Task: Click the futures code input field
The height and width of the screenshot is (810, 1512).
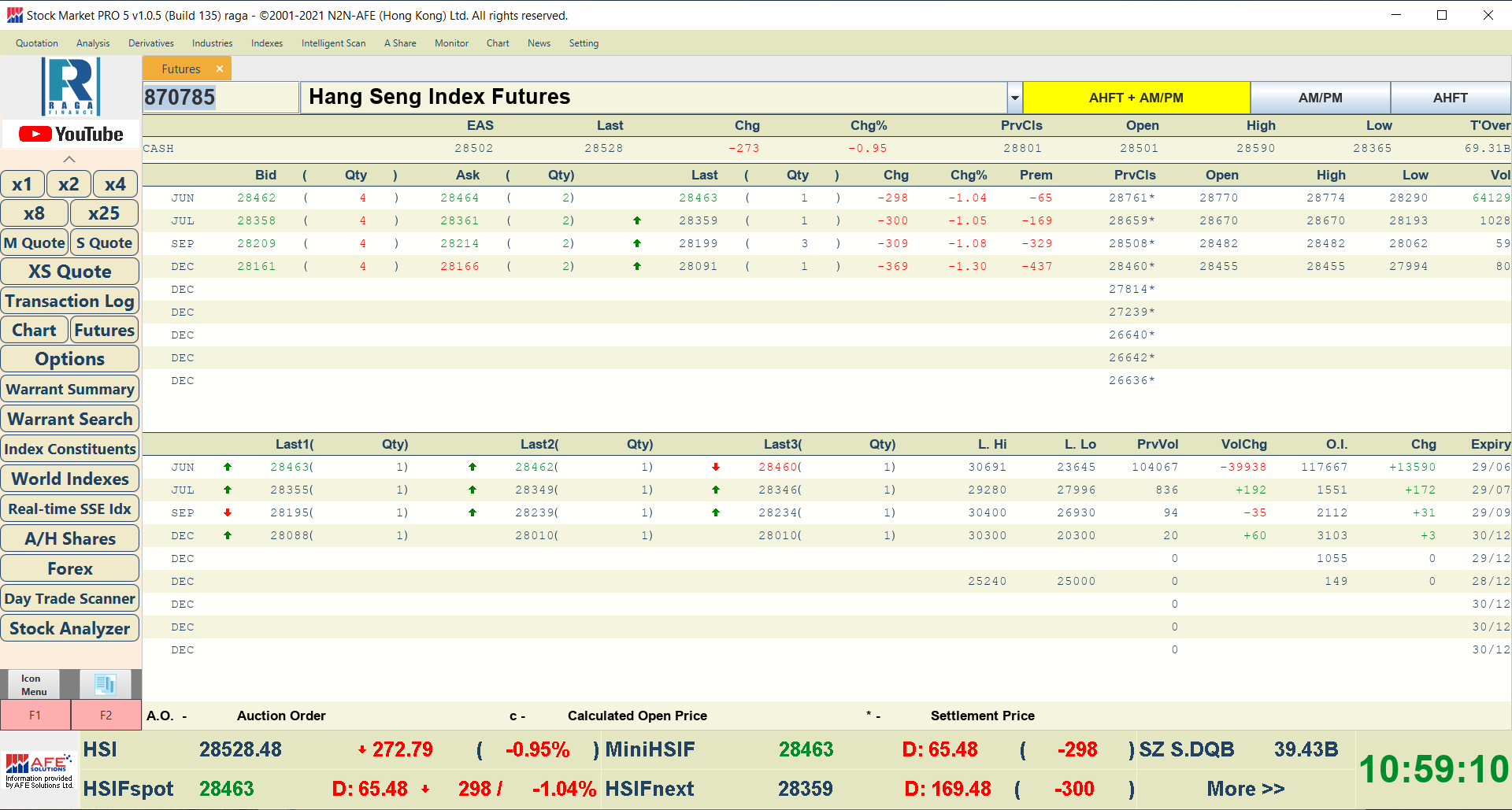Action: (x=220, y=98)
